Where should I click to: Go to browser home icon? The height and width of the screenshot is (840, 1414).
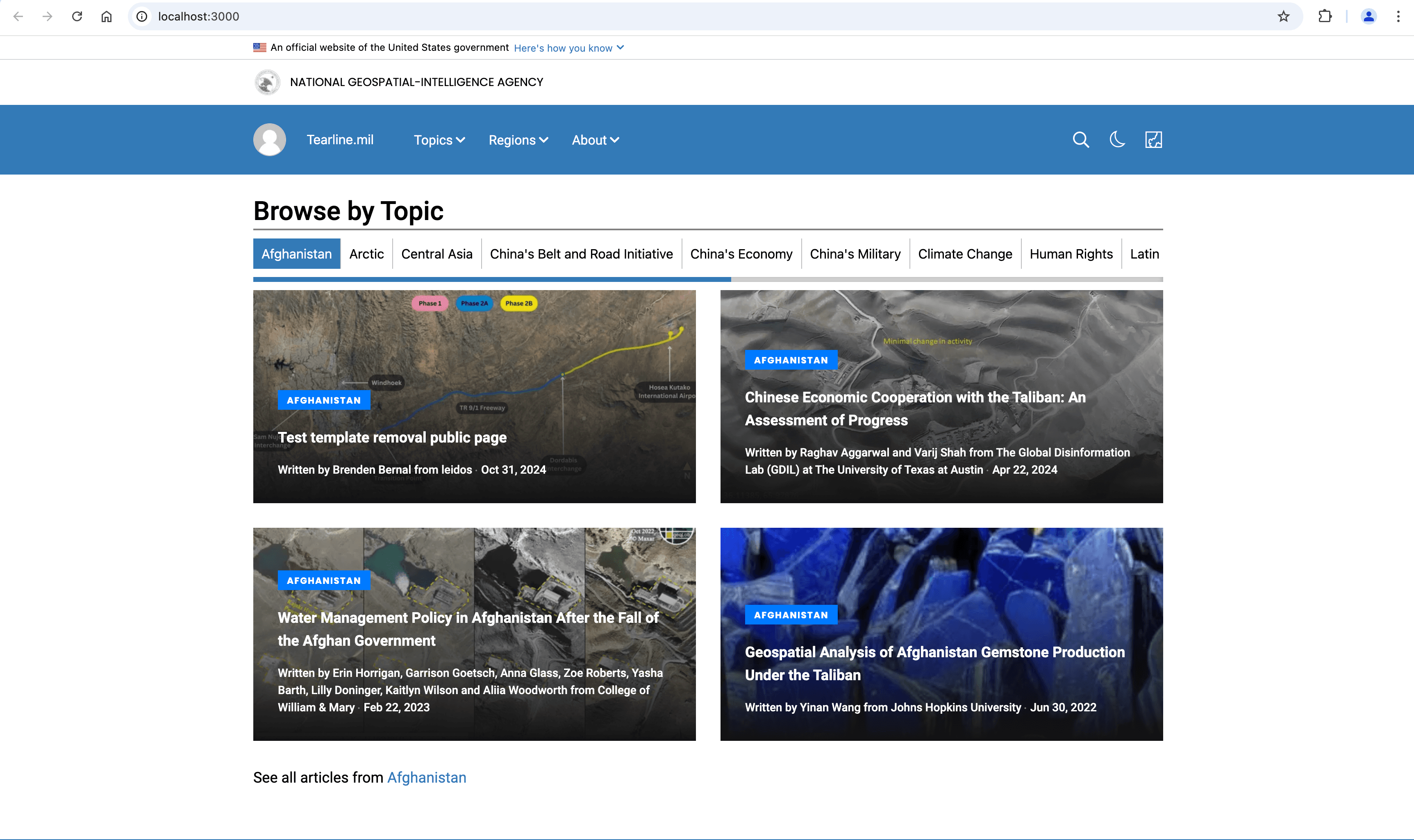107,16
